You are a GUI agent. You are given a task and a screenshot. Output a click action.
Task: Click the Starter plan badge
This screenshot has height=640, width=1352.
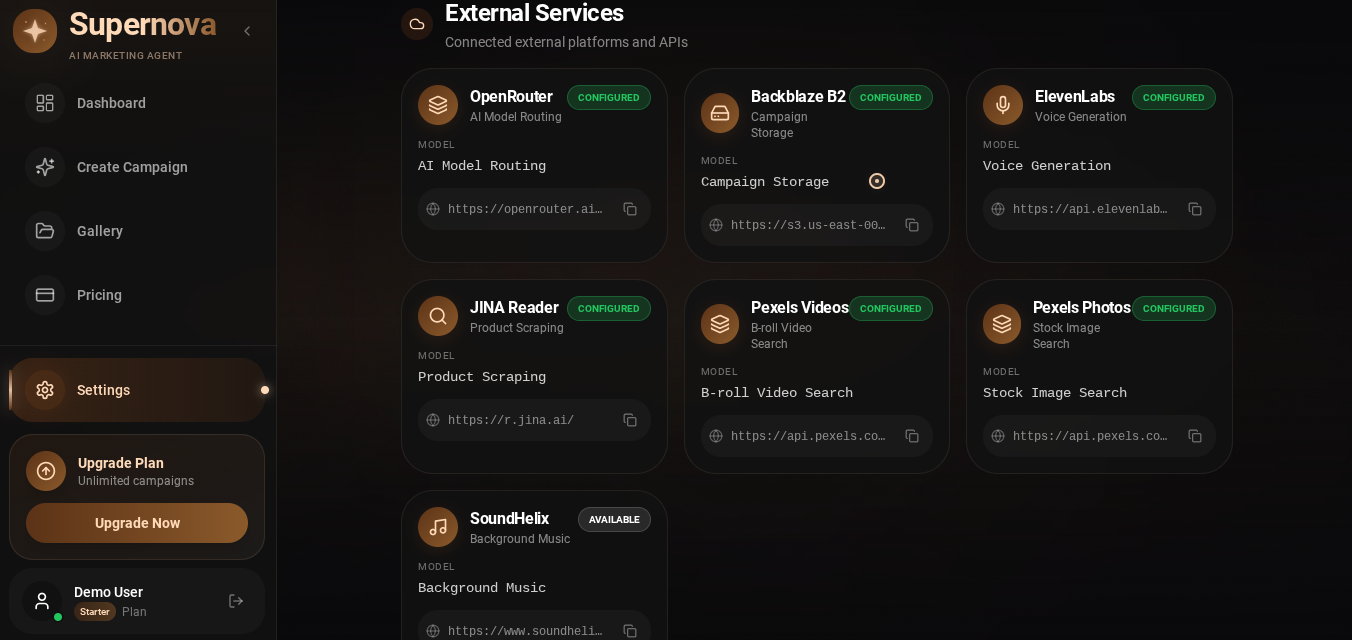tap(95, 612)
